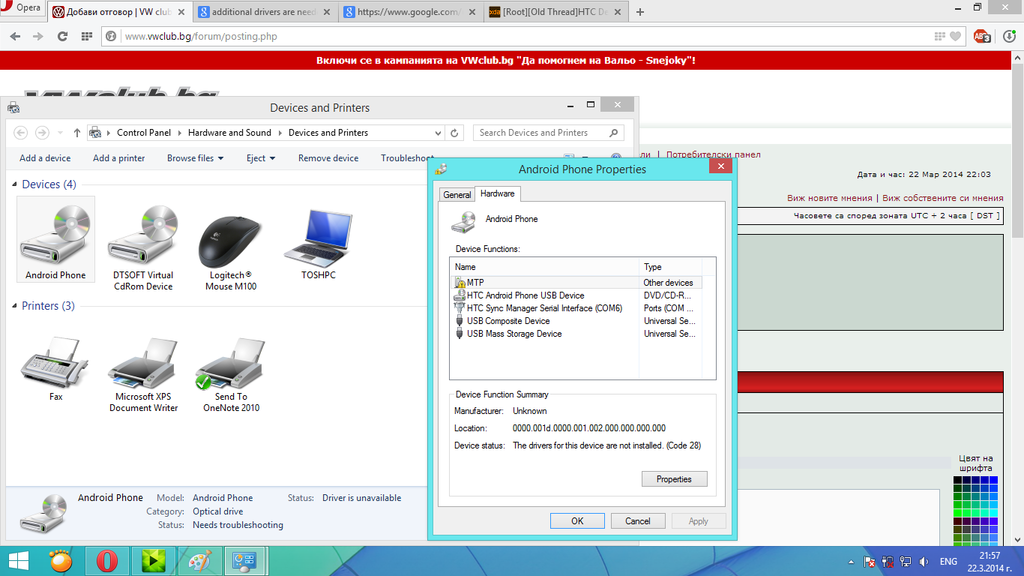This screenshot has width=1024, height=576.
Task: Open the Action Center flag in tray
Action: coord(869,562)
